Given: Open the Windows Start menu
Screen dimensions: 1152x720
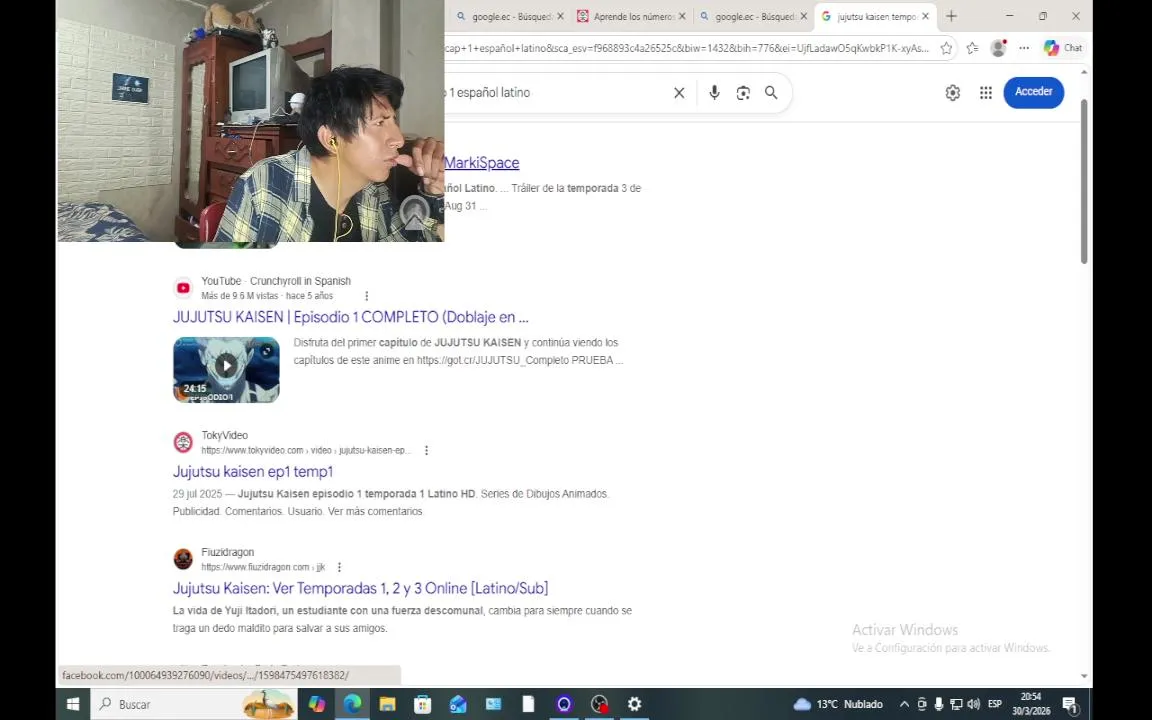Looking at the screenshot, I should (x=73, y=704).
